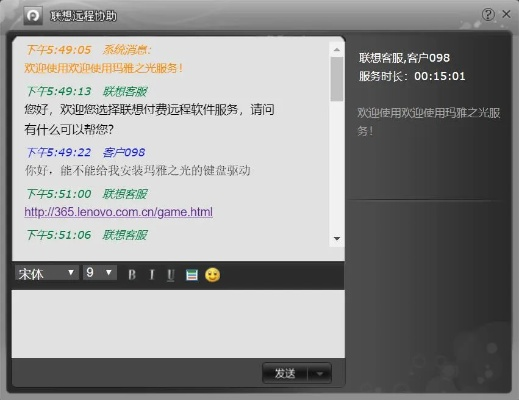Viewport: 519px width, 400px height.
Task: Click the 联想远程协助 window title
Action: tap(83, 16)
